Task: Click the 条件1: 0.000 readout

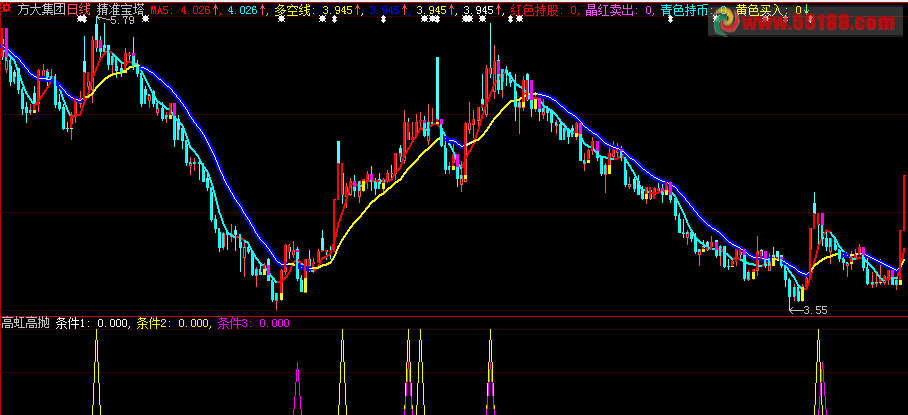Action: tap(92, 323)
